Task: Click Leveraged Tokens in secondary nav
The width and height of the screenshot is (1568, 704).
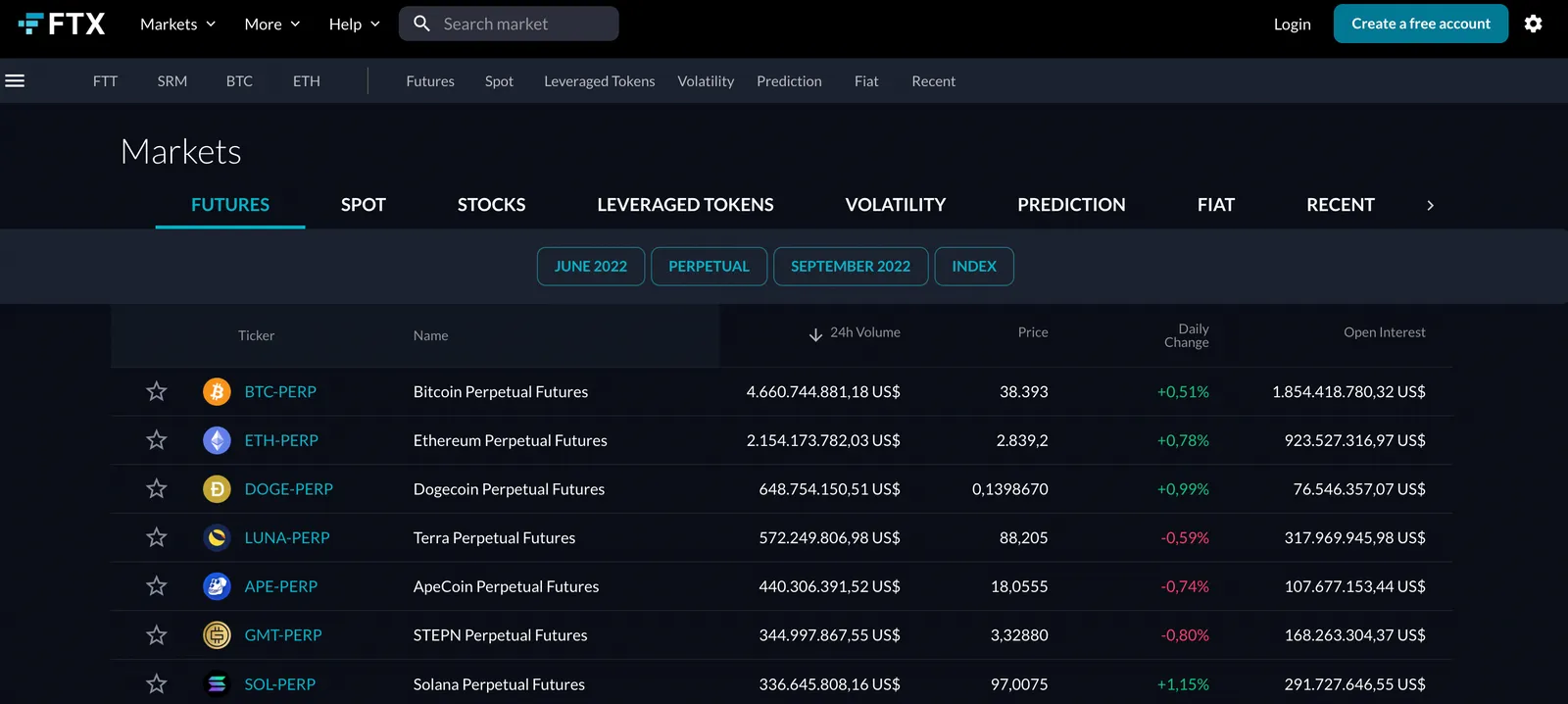Action: pyautogui.click(x=600, y=81)
